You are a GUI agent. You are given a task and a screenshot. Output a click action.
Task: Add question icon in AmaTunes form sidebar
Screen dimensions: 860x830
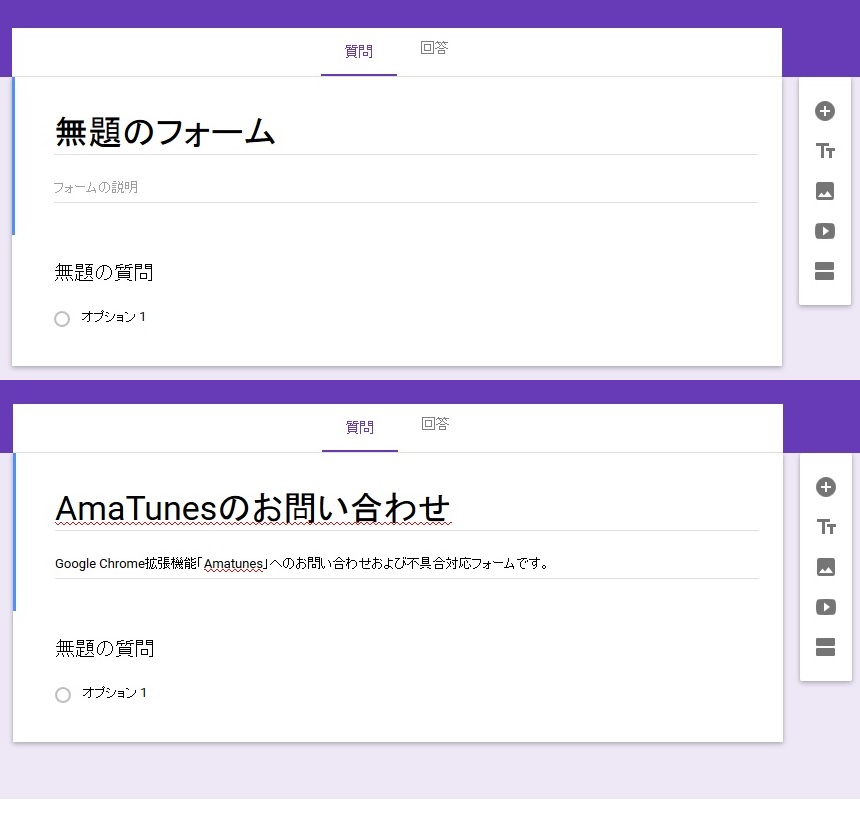pos(825,487)
